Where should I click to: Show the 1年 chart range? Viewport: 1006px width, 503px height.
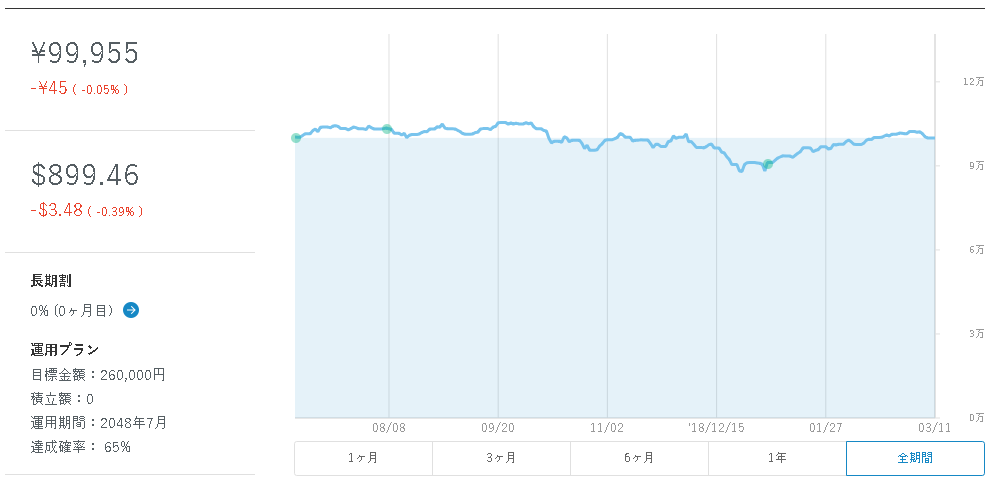(777, 458)
